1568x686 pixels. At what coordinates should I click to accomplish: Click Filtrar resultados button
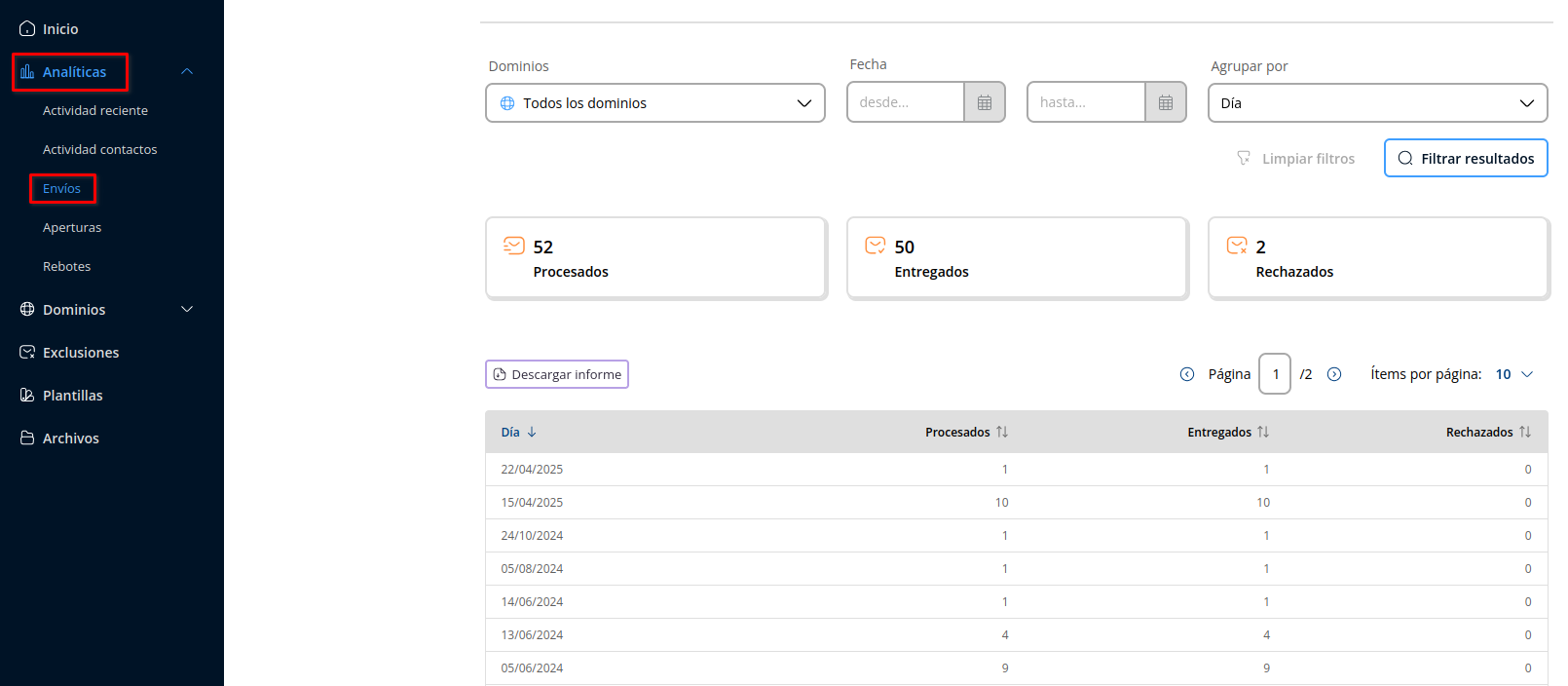point(1465,159)
